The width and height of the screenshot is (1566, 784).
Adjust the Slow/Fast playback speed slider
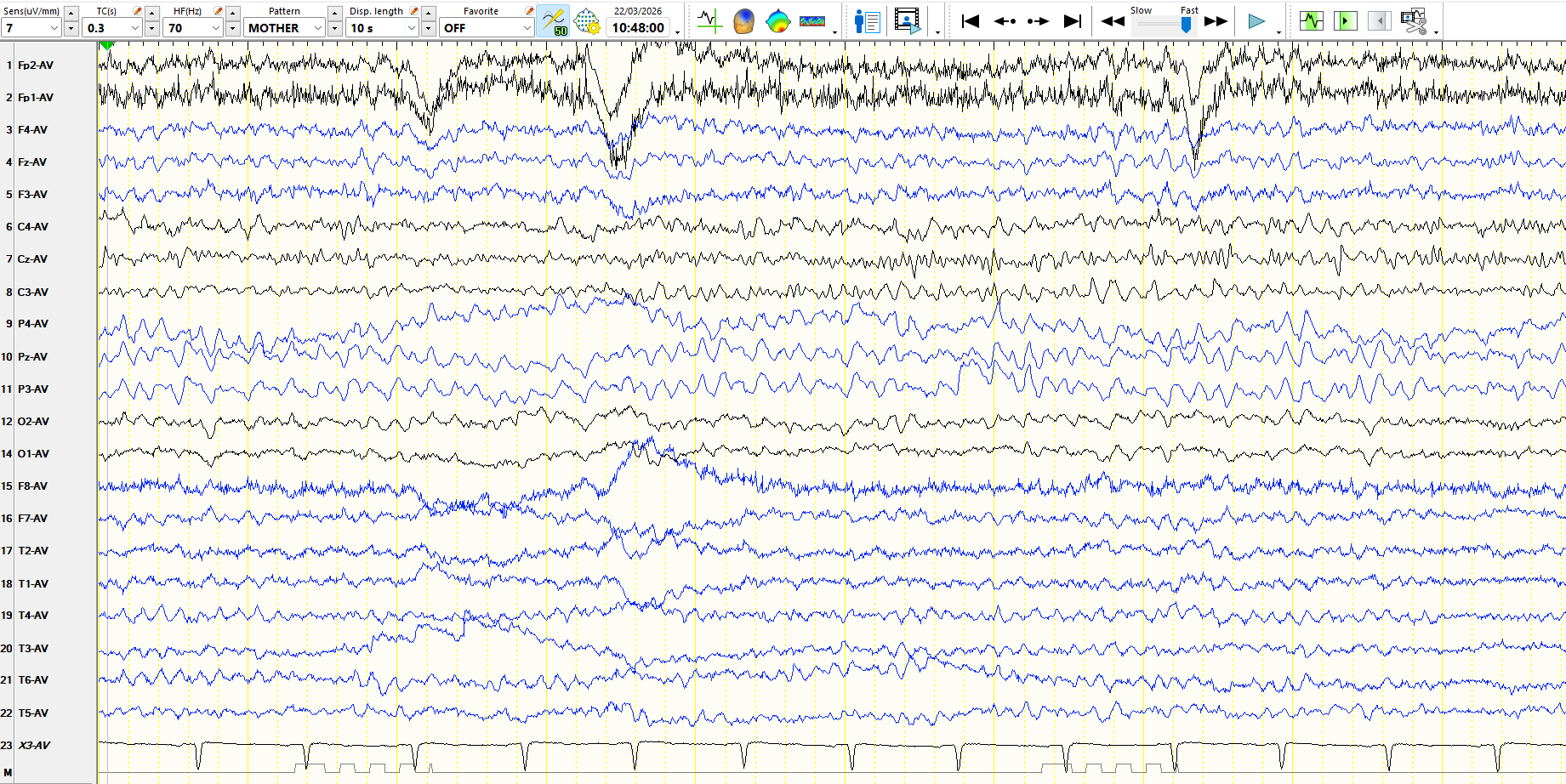coord(1186,25)
